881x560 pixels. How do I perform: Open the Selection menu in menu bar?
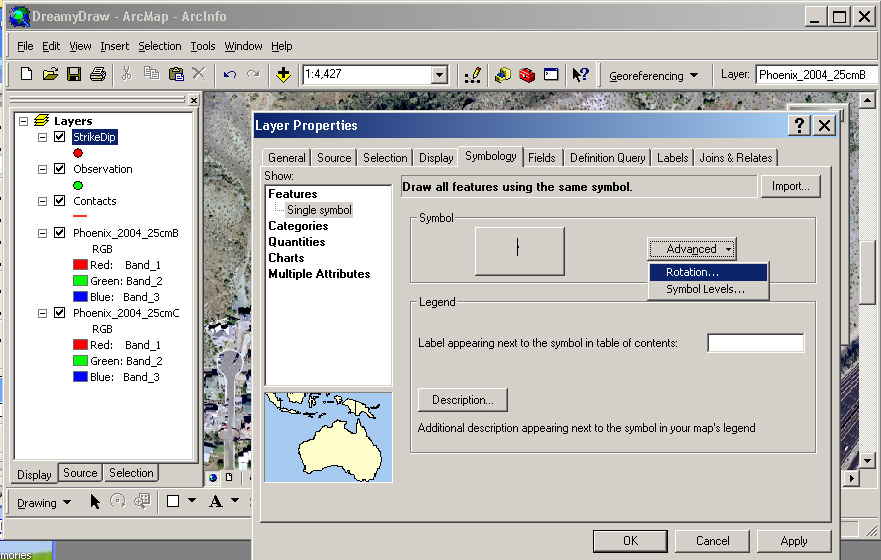[x=160, y=46]
